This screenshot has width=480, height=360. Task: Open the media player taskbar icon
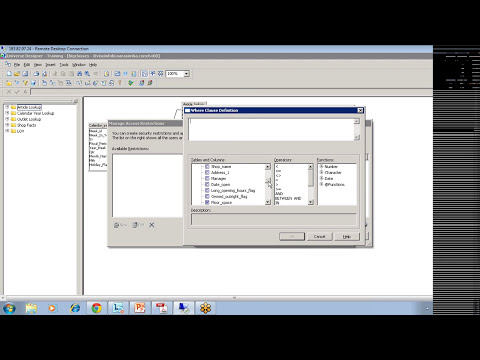[x=52, y=308]
